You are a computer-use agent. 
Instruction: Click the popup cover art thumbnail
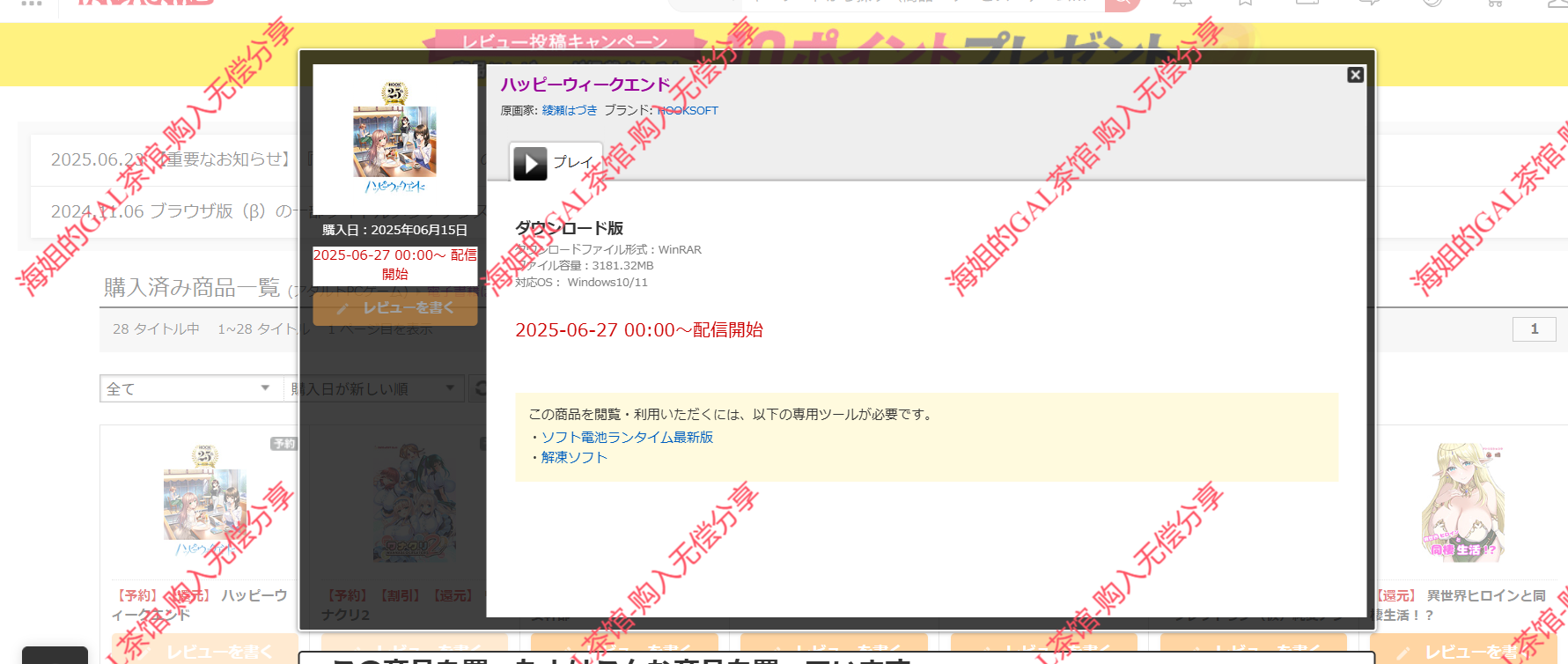coord(395,140)
